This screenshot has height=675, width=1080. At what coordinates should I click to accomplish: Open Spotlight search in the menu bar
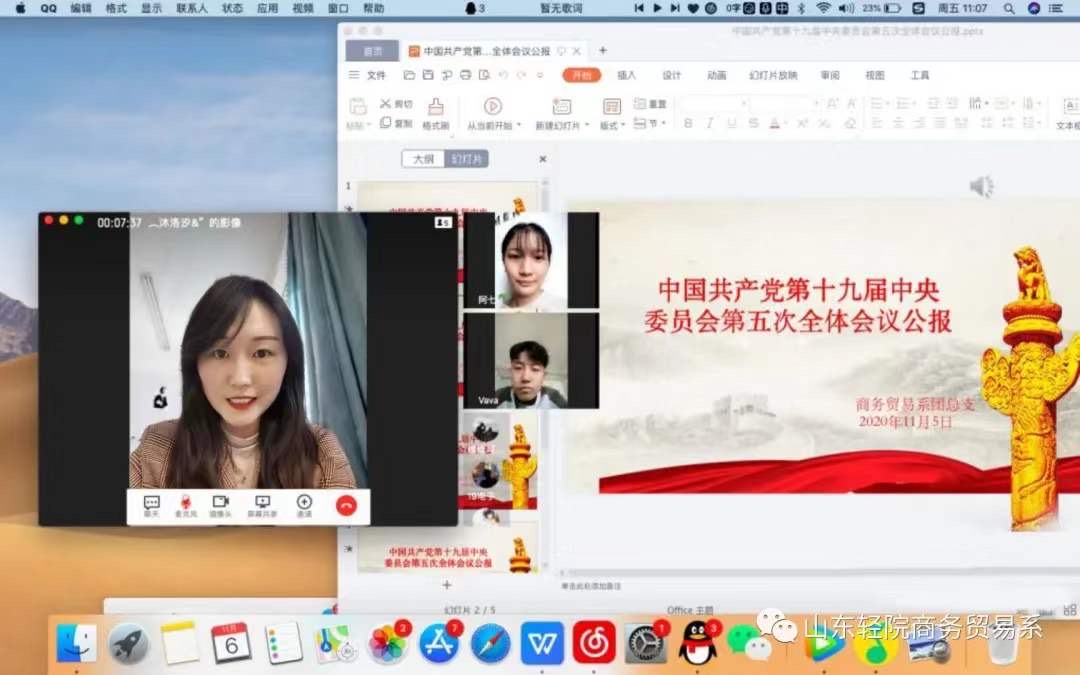(x=1009, y=8)
